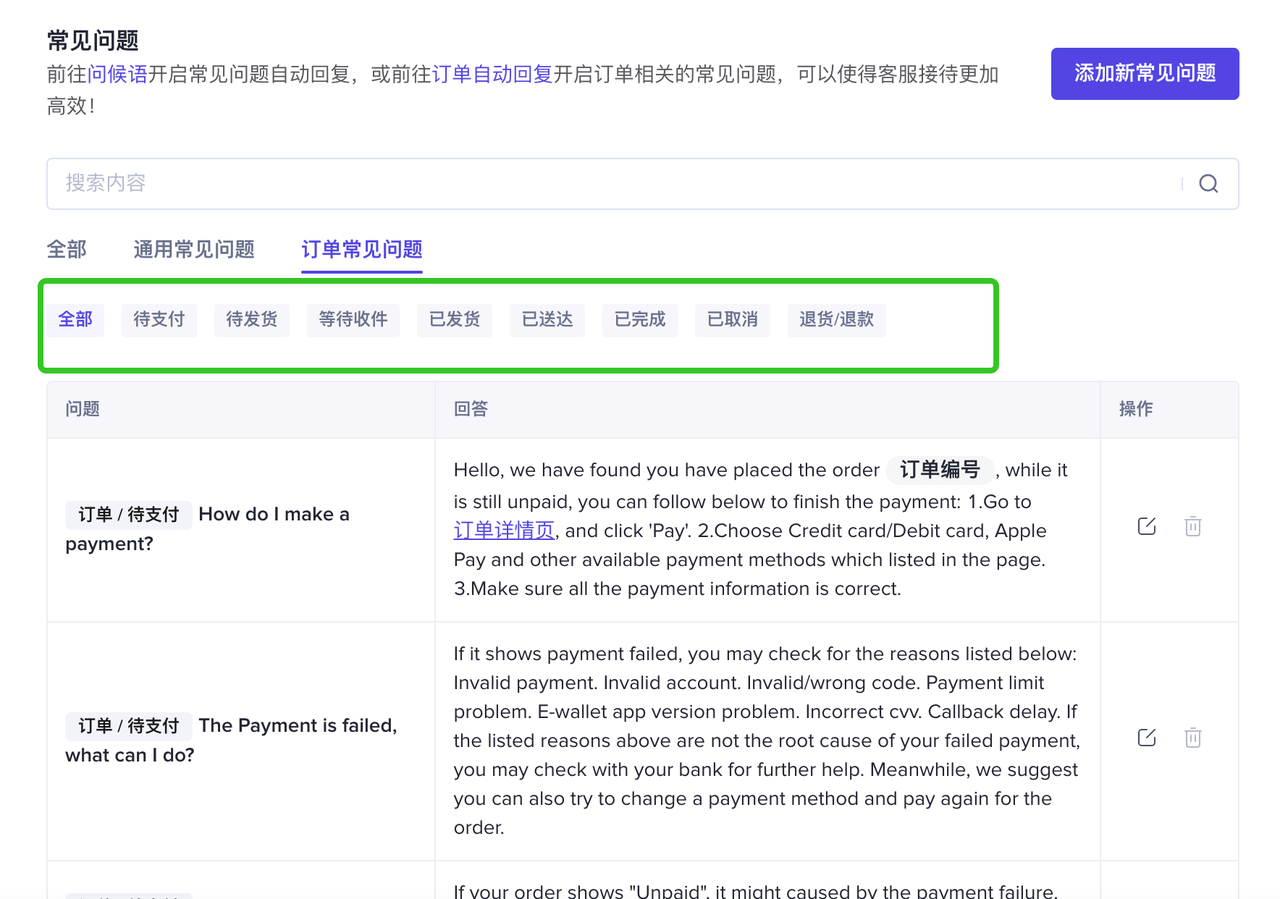Follow the 订单自动回复 link
1280x899 pixels.
pos(492,75)
